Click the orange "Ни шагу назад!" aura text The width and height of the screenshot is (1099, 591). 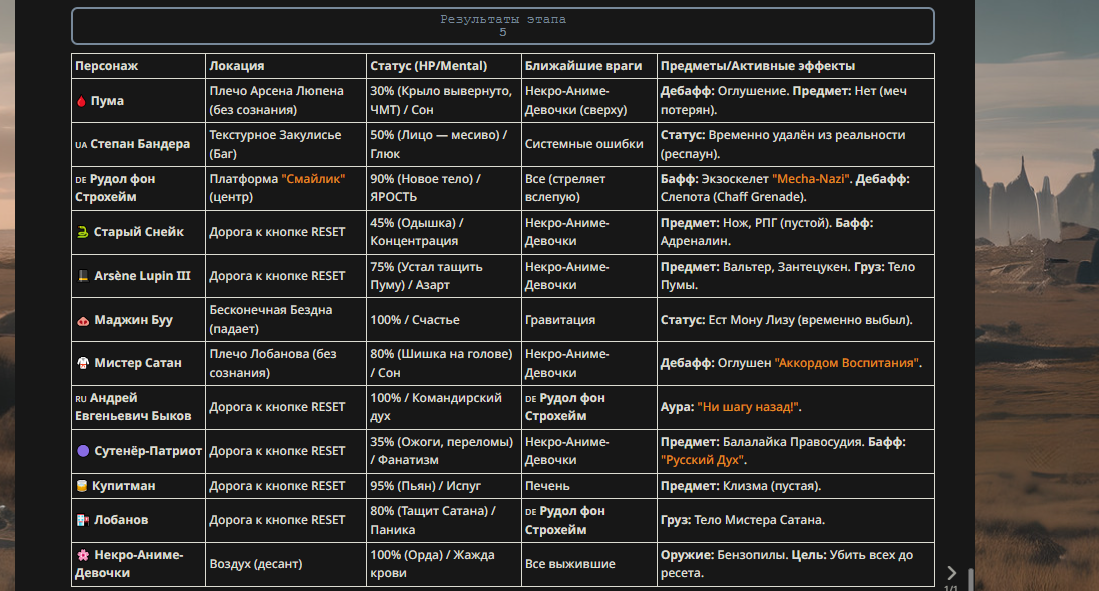(749, 407)
